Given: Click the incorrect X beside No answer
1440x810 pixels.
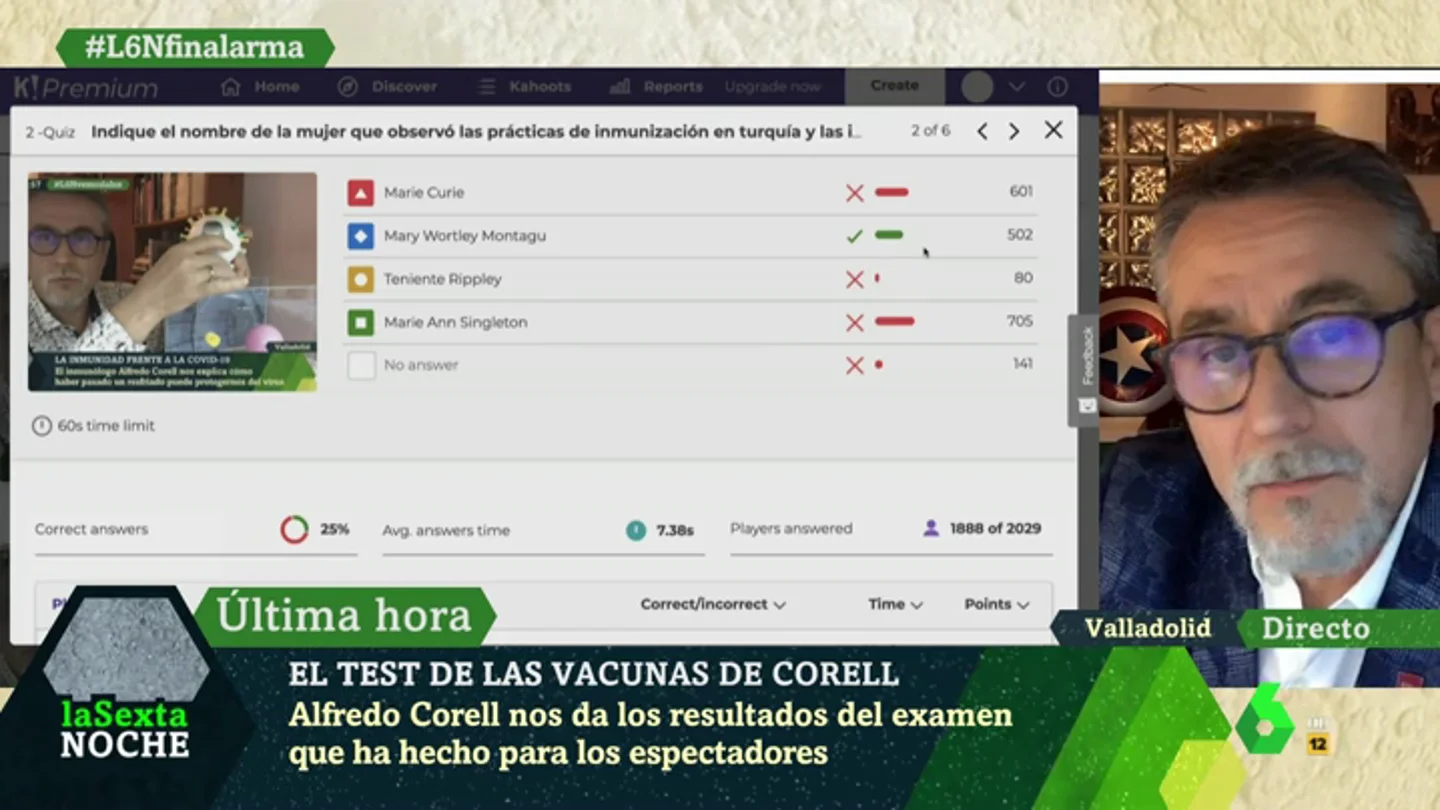Looking at the screenshot, I should point(854,365).
